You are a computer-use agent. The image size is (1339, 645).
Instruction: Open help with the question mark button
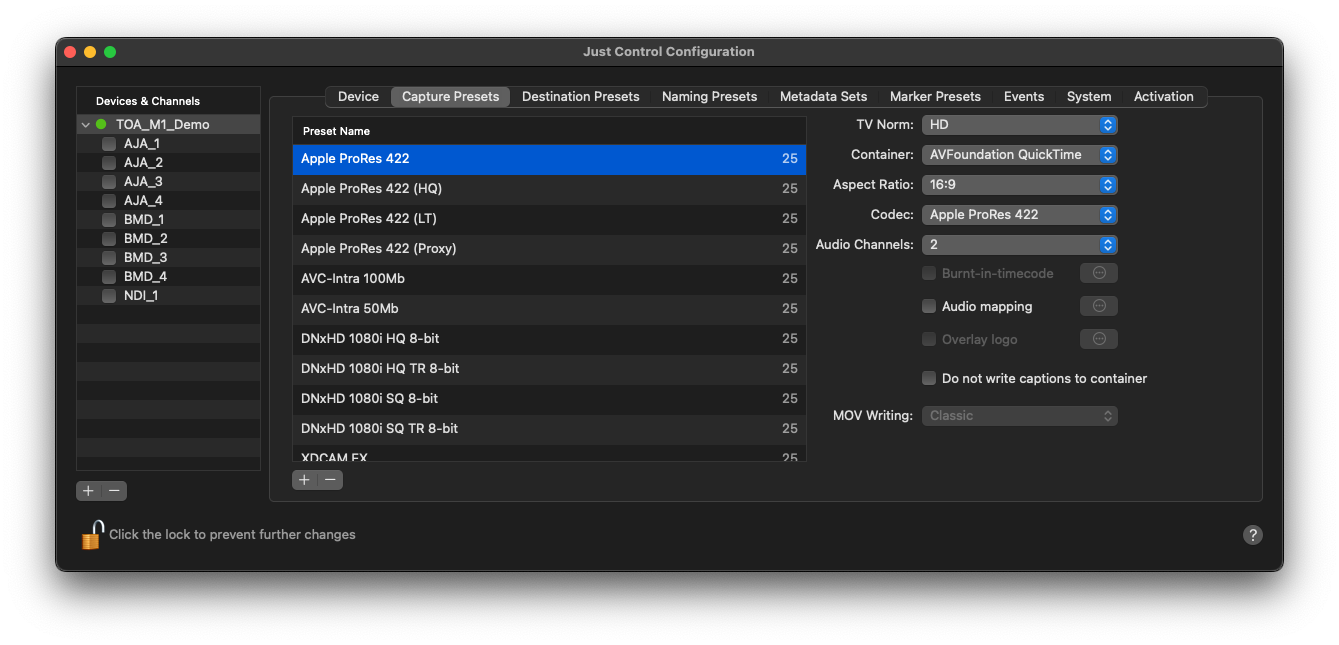click(1252, 535)
